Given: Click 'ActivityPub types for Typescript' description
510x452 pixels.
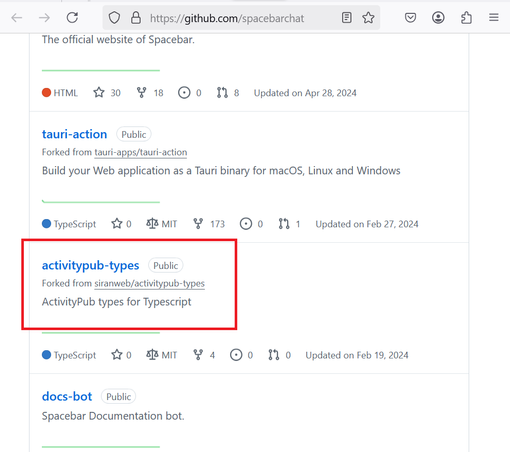Looking at the screenshot, I should pos(116,302).
